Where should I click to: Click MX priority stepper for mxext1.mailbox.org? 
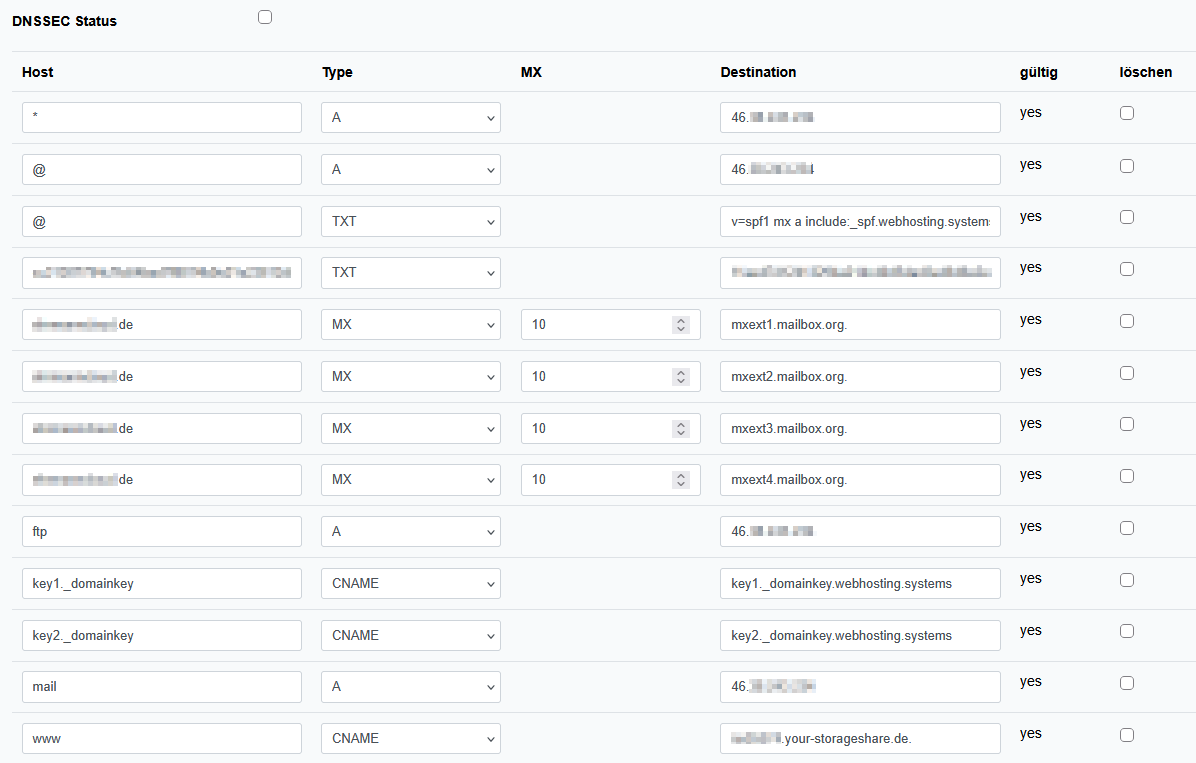click(x=681, y=324)
